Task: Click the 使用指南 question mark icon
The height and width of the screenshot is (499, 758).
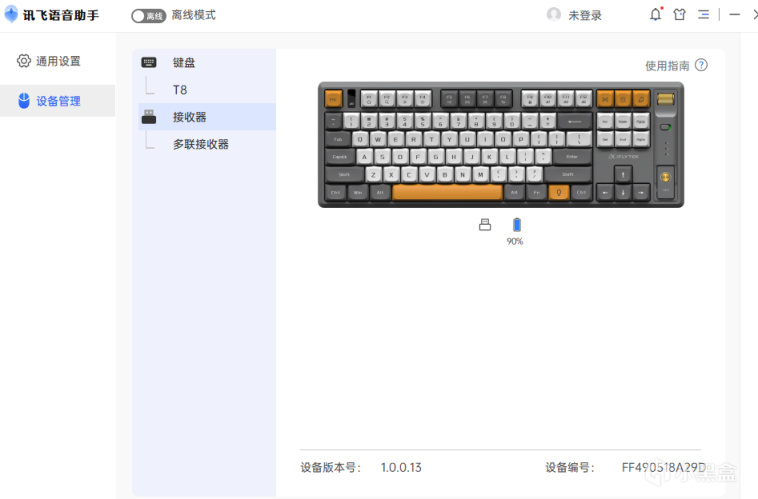Action: click(701, 65)
